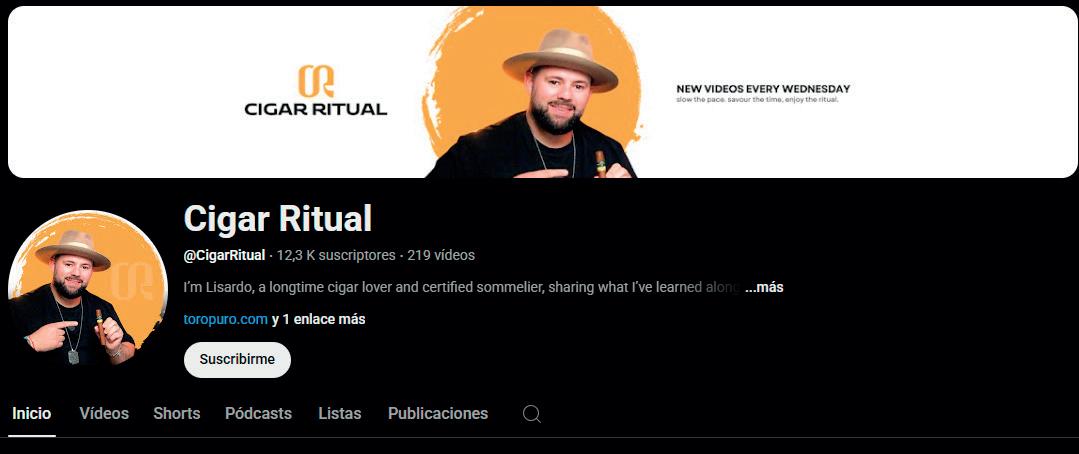Click the 12,3 K suscriptores count
The height and width of the screenshot is (454, 1079).
coord(336,255)
